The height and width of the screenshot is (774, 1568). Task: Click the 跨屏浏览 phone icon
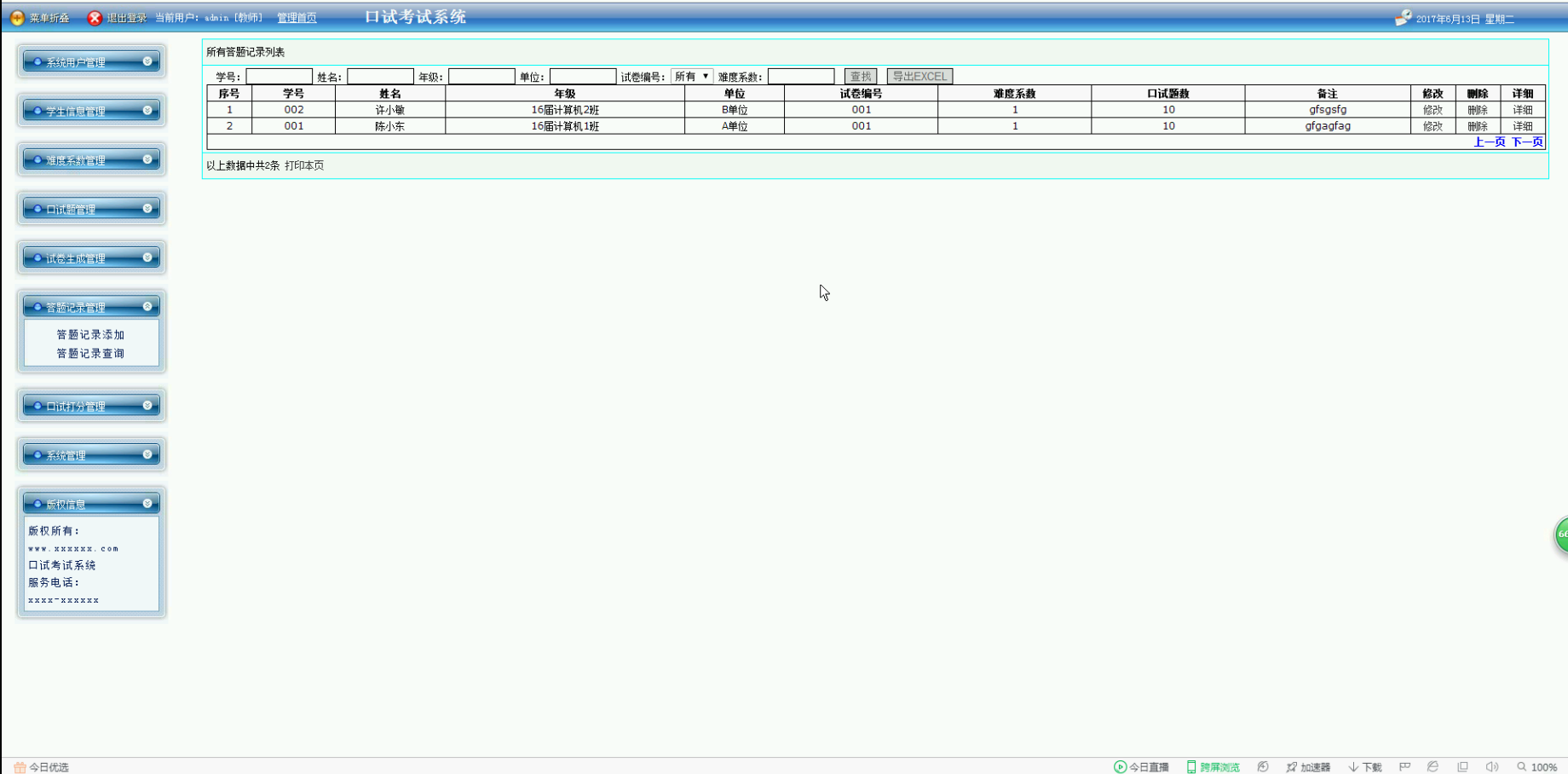1191,767
